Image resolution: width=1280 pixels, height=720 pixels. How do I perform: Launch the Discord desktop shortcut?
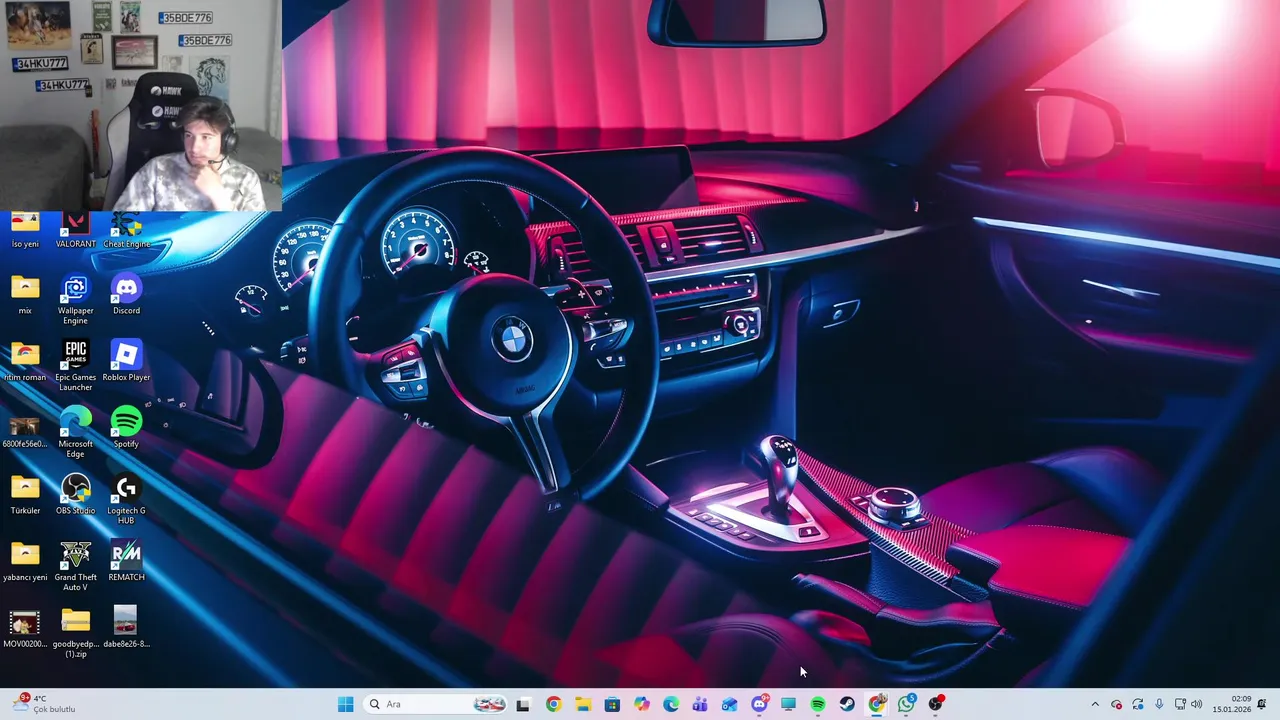(x=126, y=295)
